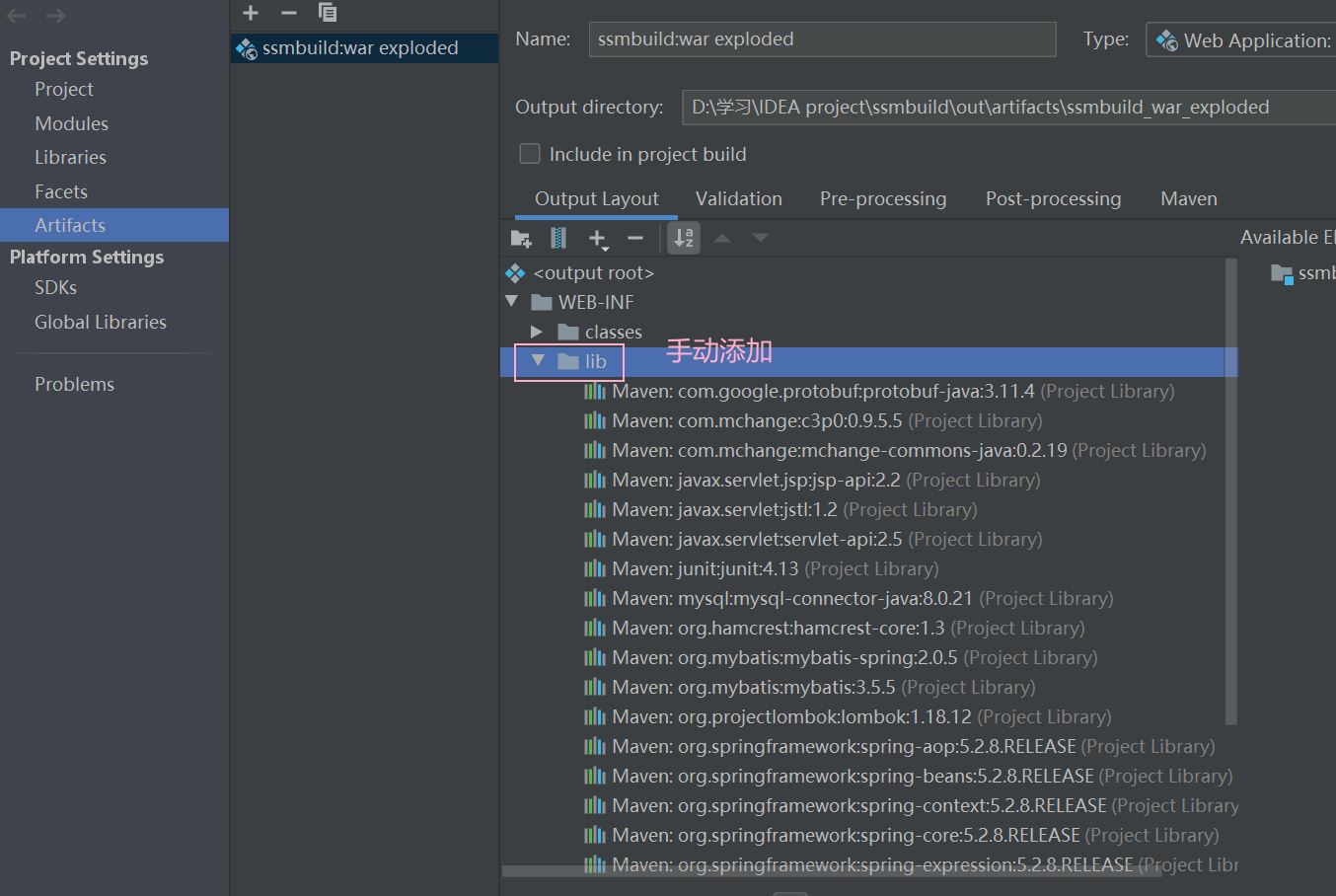The image size is (1336, 896).
Task: Create a new directory in output layout
Action: [x=521, y=238]
